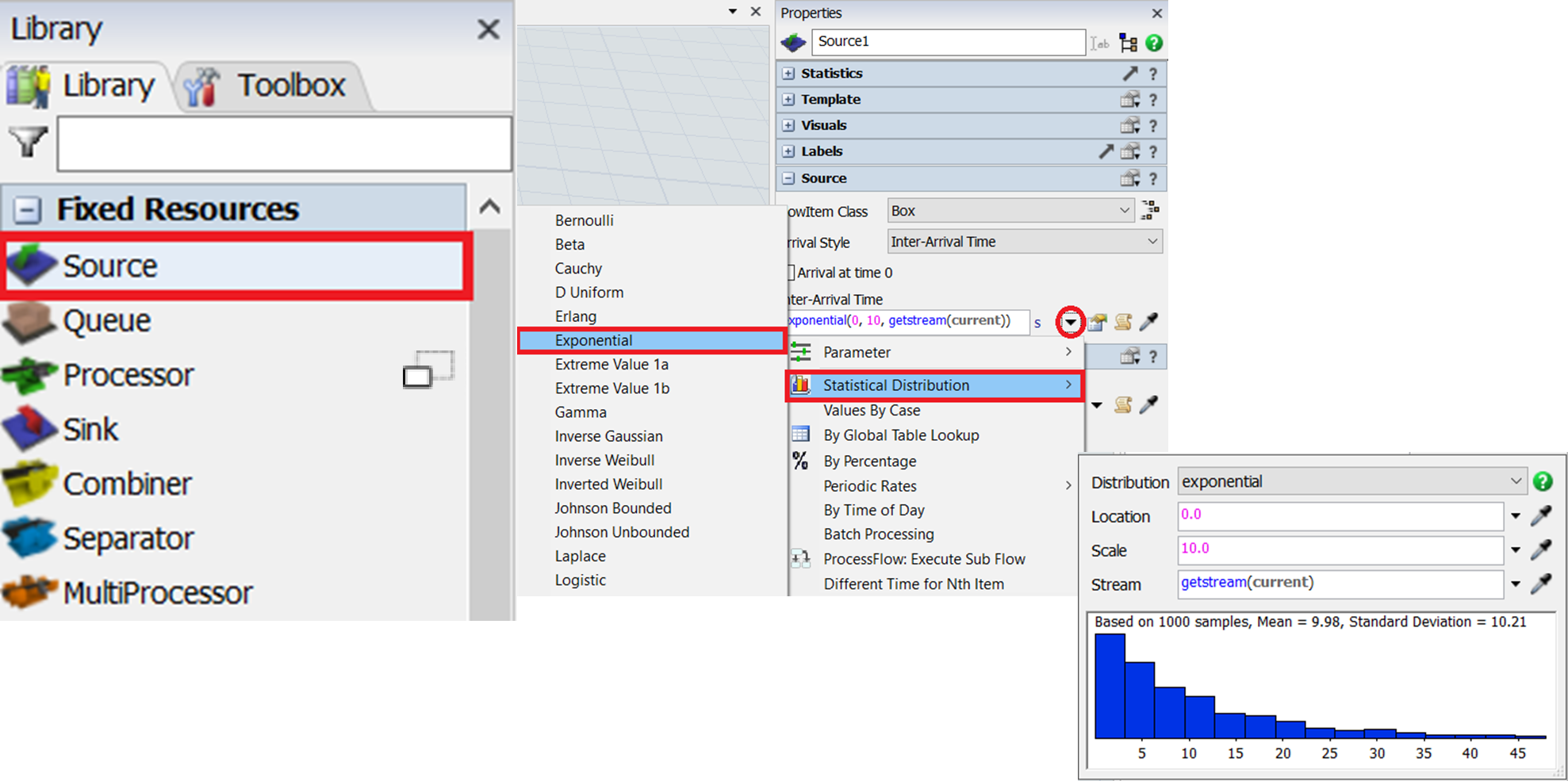Click the sampler eyedropper beside Inter-Arrival Time

pyautogui.click(x=1148, y=321)
